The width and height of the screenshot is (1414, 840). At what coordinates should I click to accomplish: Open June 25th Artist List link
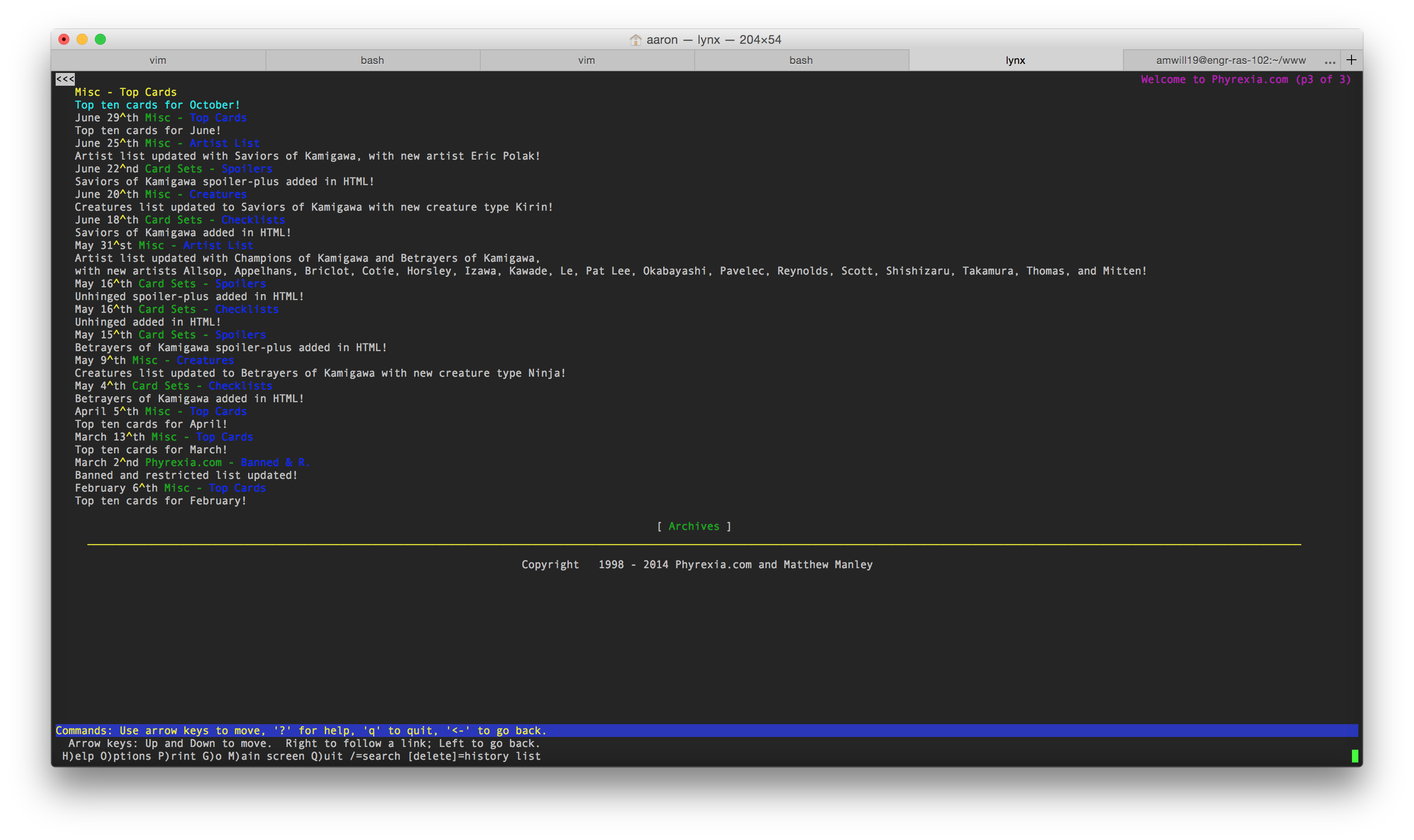pos(224,143)
